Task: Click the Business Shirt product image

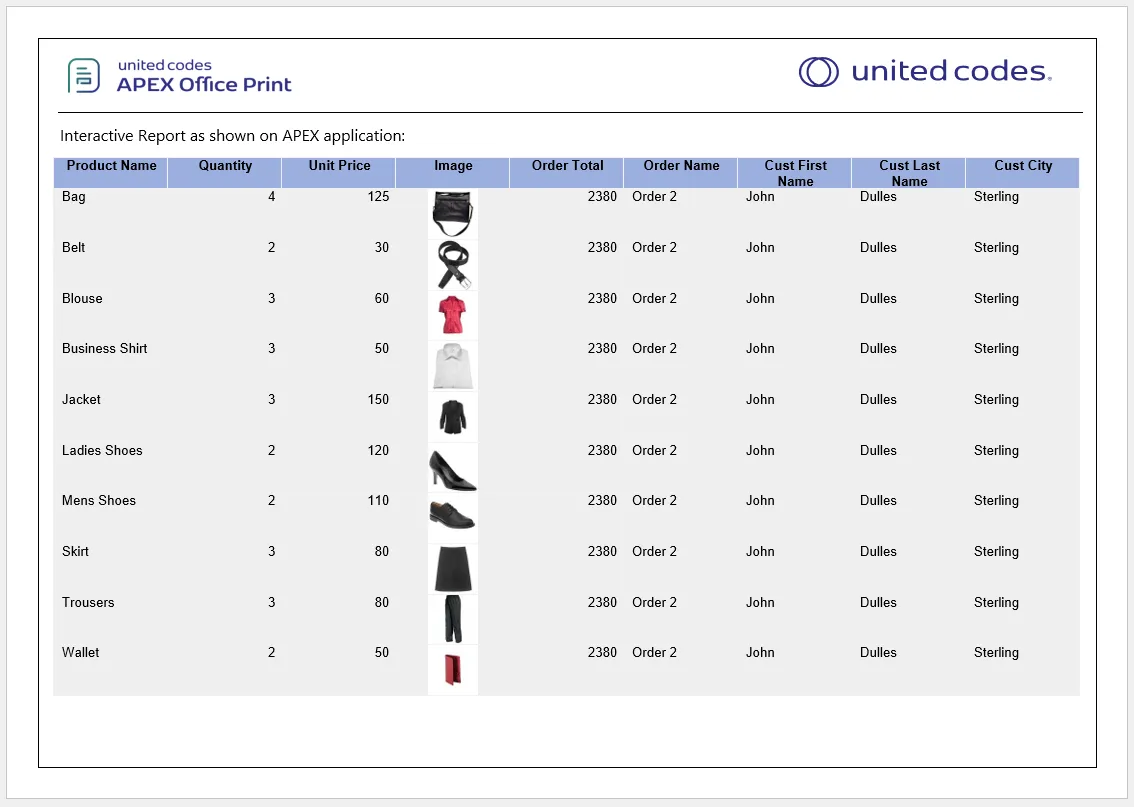Action: (x=453, y=366)
